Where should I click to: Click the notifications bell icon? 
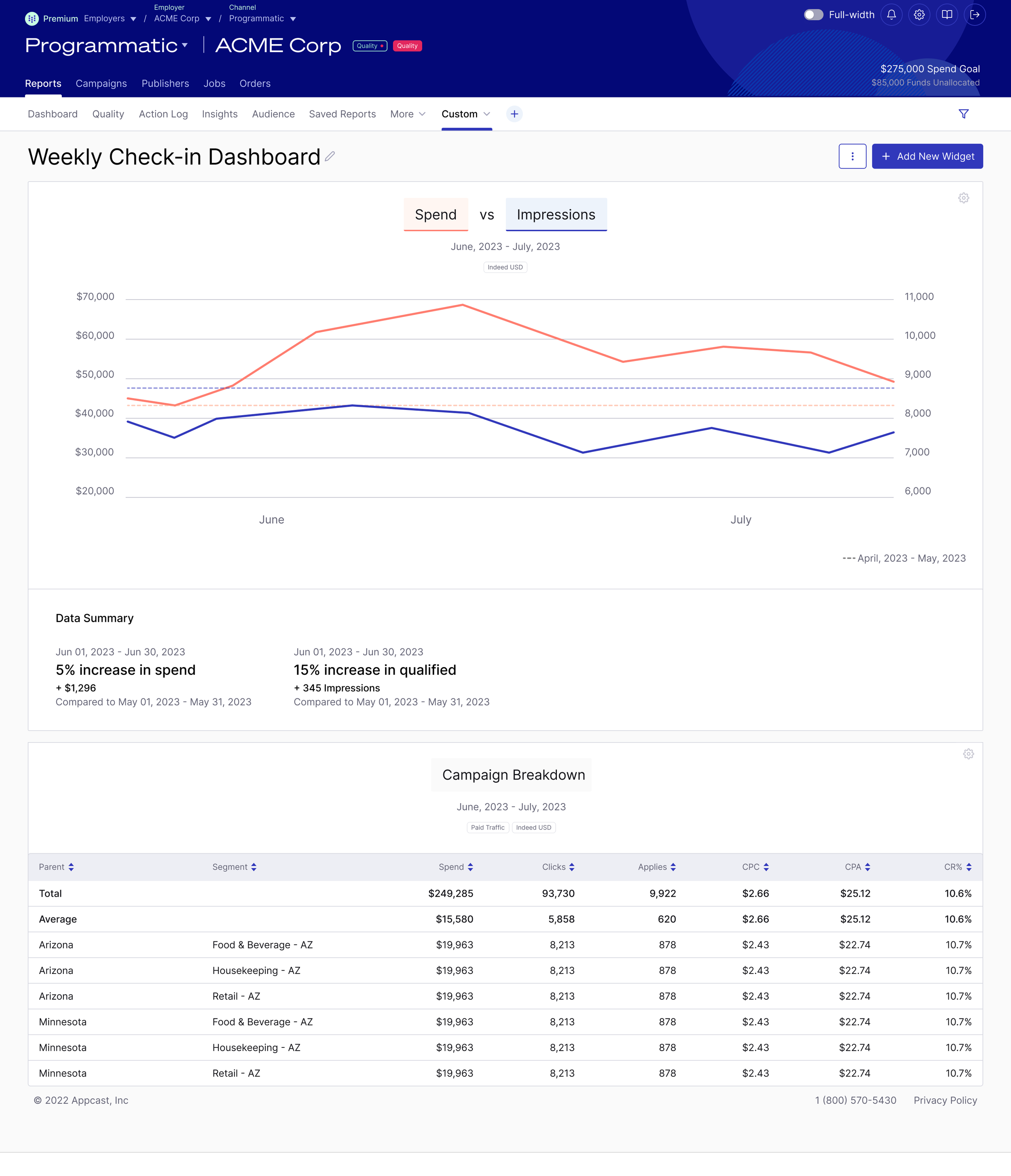click(x=891, y=15)
